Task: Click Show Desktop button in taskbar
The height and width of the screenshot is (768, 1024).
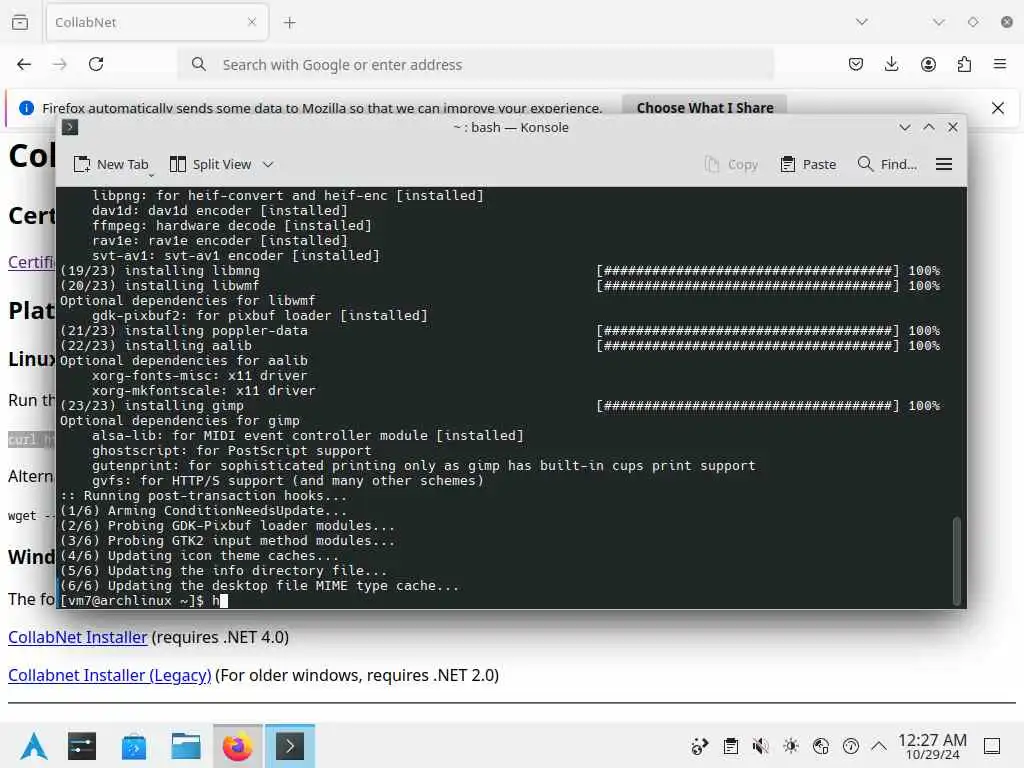Action: tap(992, 746)
